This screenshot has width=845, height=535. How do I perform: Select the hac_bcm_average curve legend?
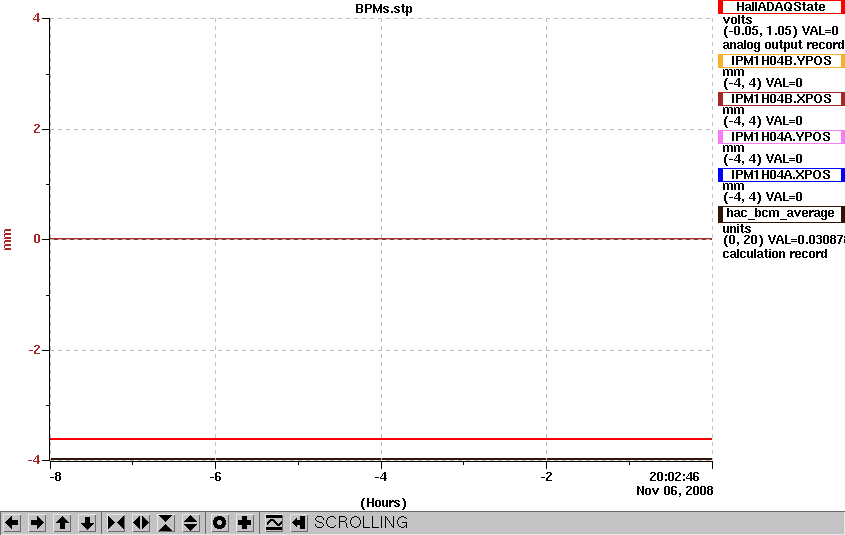click(x=781, y=213)
